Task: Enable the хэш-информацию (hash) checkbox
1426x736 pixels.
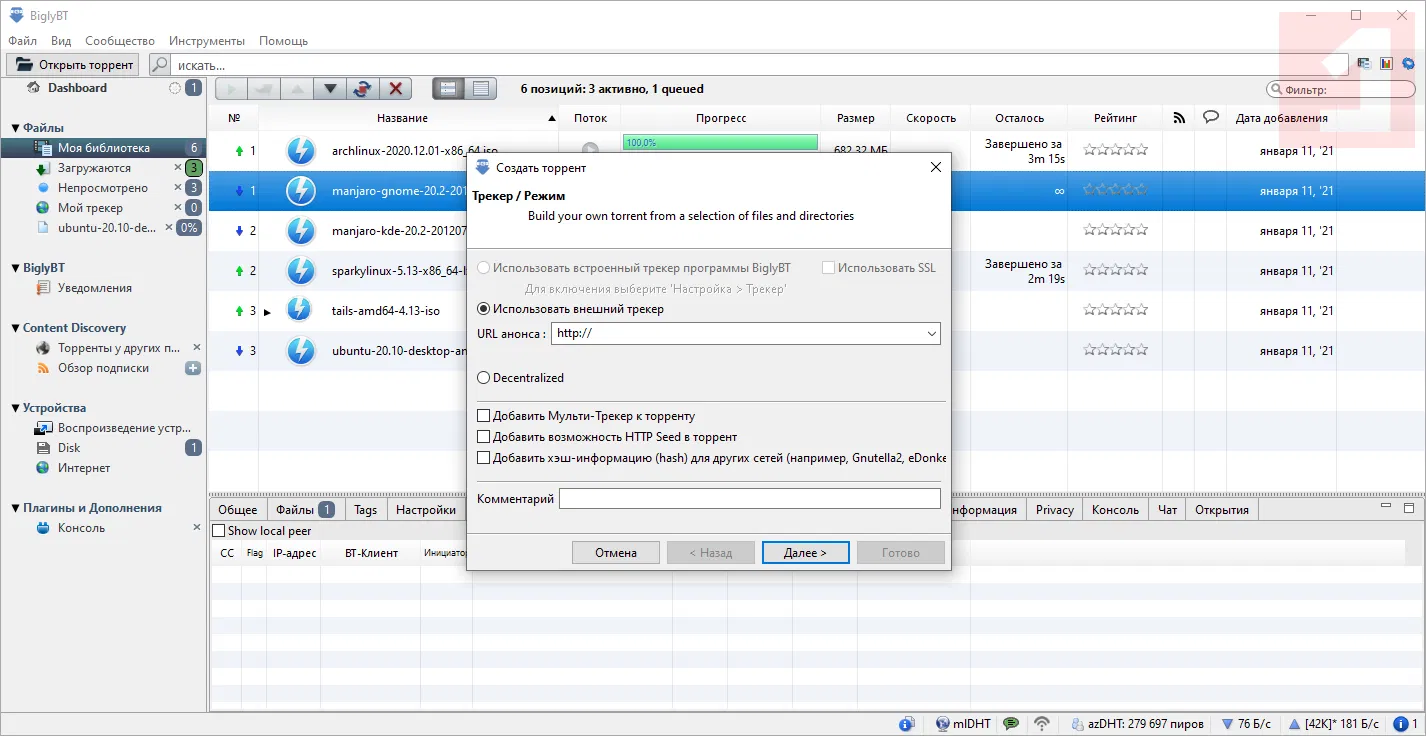Action: (484, 458)
